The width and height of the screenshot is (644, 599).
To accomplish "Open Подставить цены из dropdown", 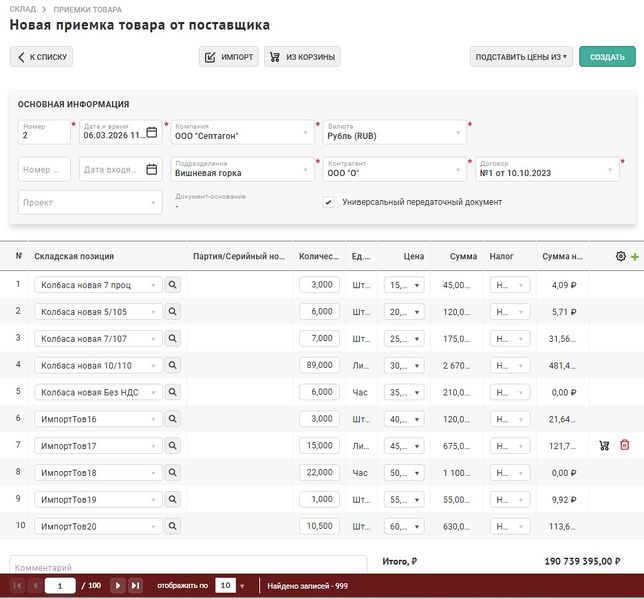I will (x=521, y=57).
